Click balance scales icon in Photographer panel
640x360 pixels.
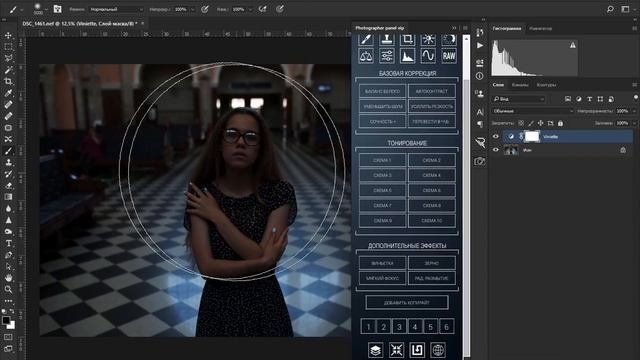(366, 56)
